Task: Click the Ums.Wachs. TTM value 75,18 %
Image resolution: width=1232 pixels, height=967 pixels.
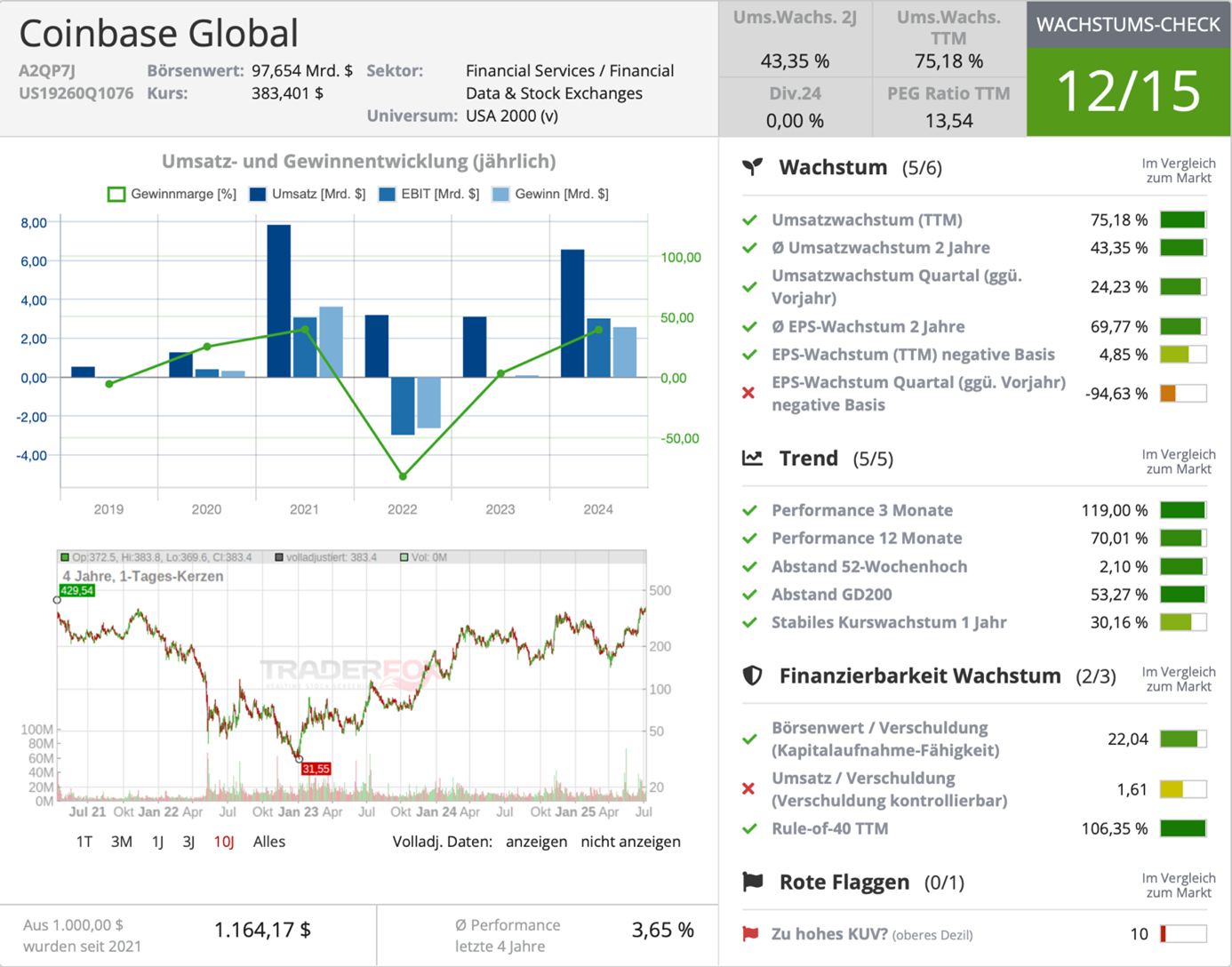Action: tap(948, 61)
